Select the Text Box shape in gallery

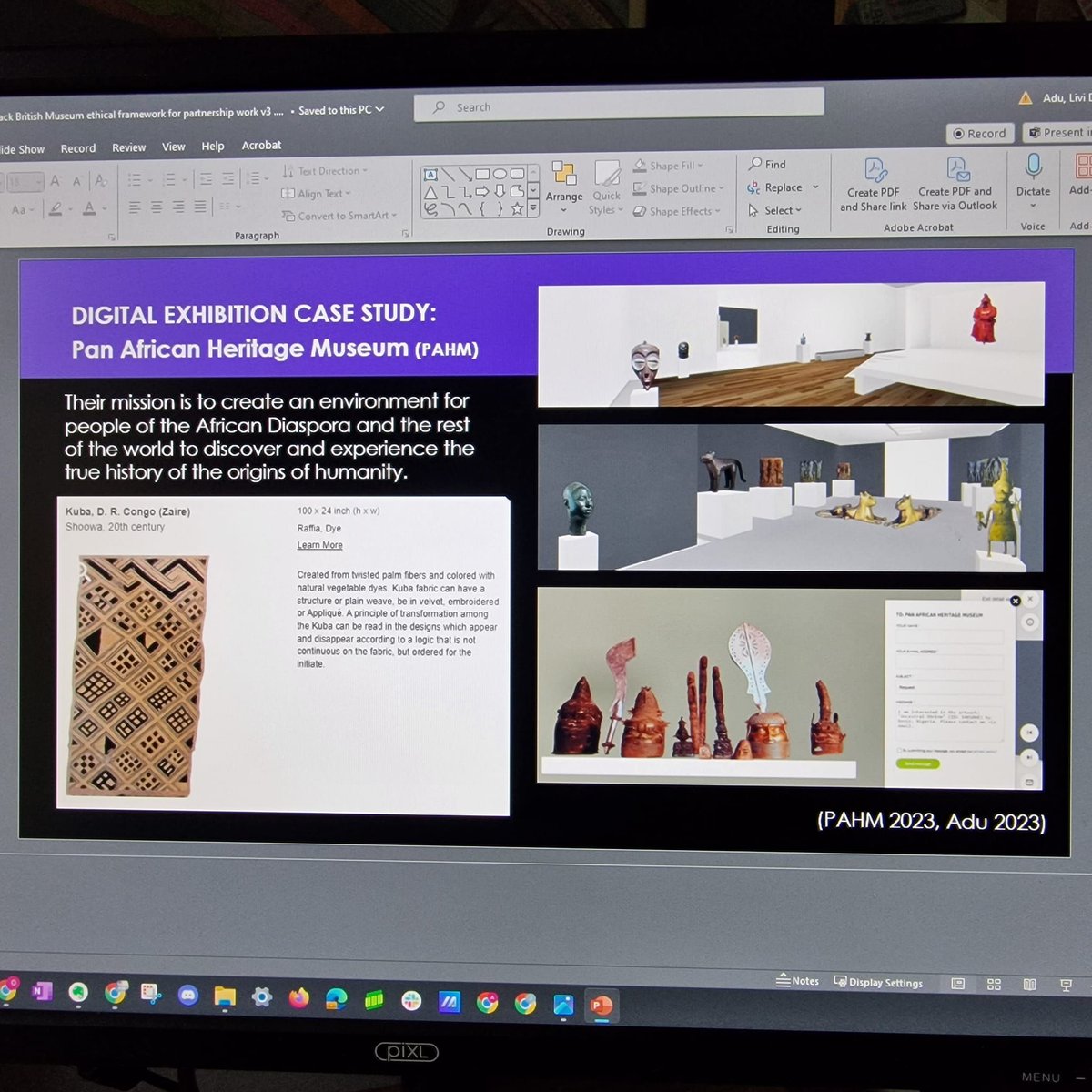click(x=430, y=175)
